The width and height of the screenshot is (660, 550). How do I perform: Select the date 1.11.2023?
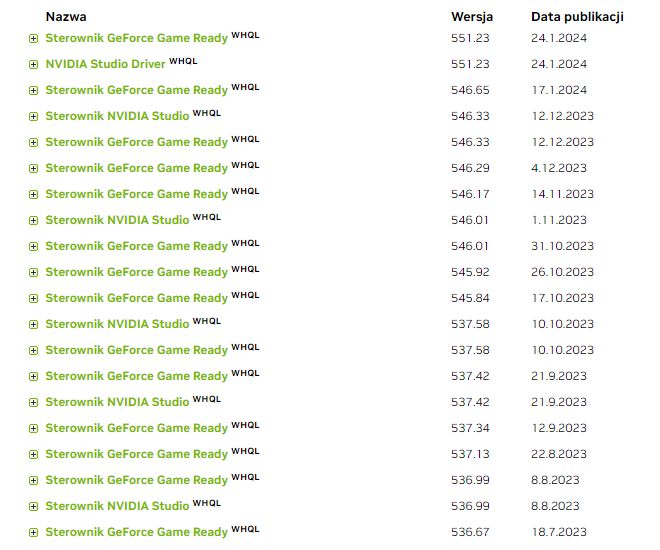pyautogui.click(x=559, y=220)
